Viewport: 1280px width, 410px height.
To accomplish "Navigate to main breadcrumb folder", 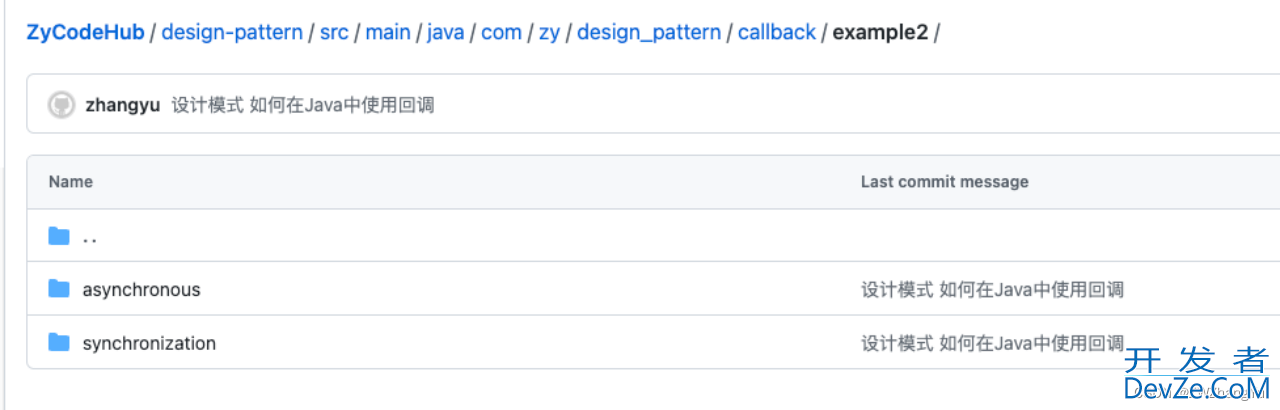I will click(x=388, y=32).
